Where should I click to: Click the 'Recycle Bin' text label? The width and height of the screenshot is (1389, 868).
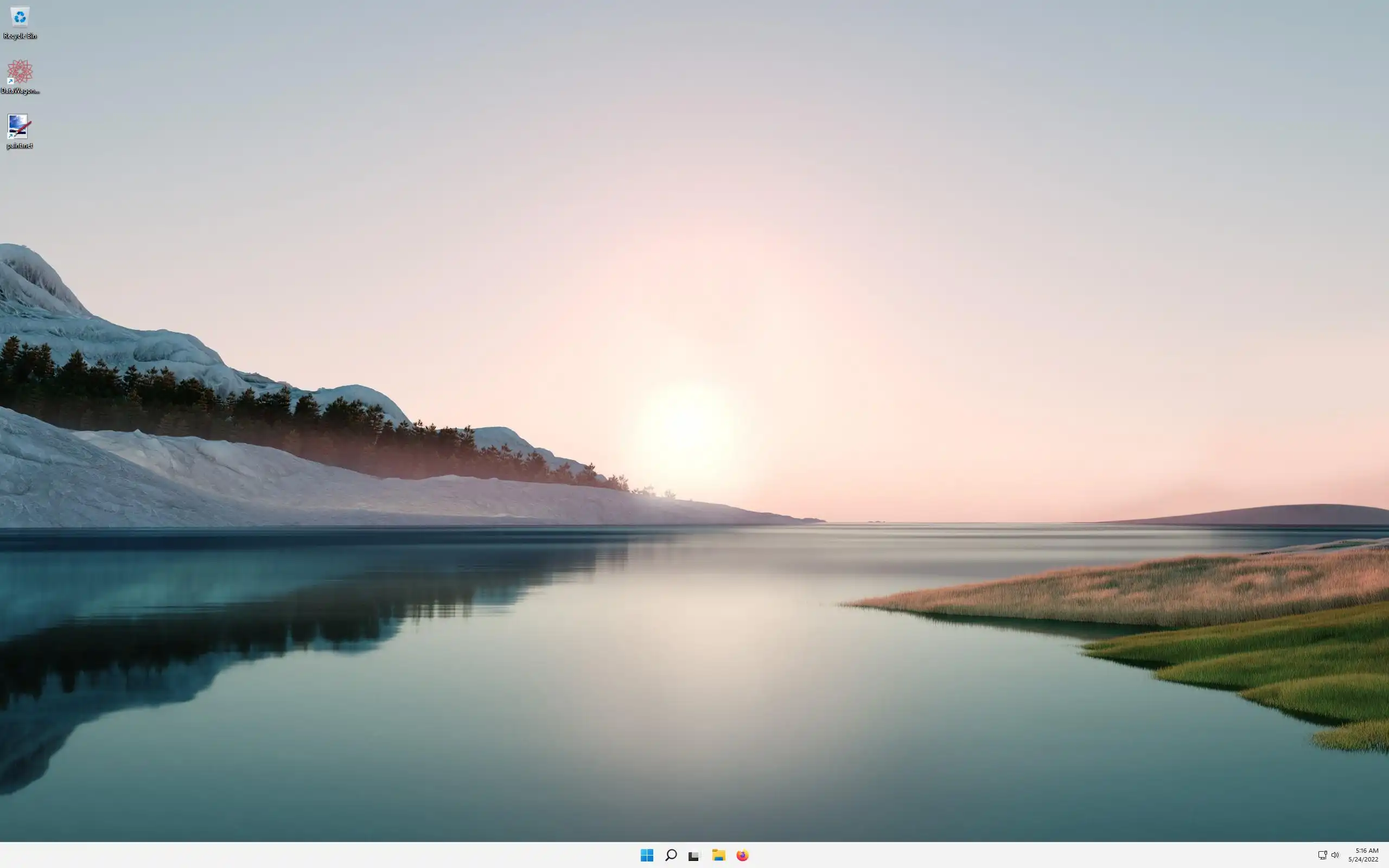point(20,36)
